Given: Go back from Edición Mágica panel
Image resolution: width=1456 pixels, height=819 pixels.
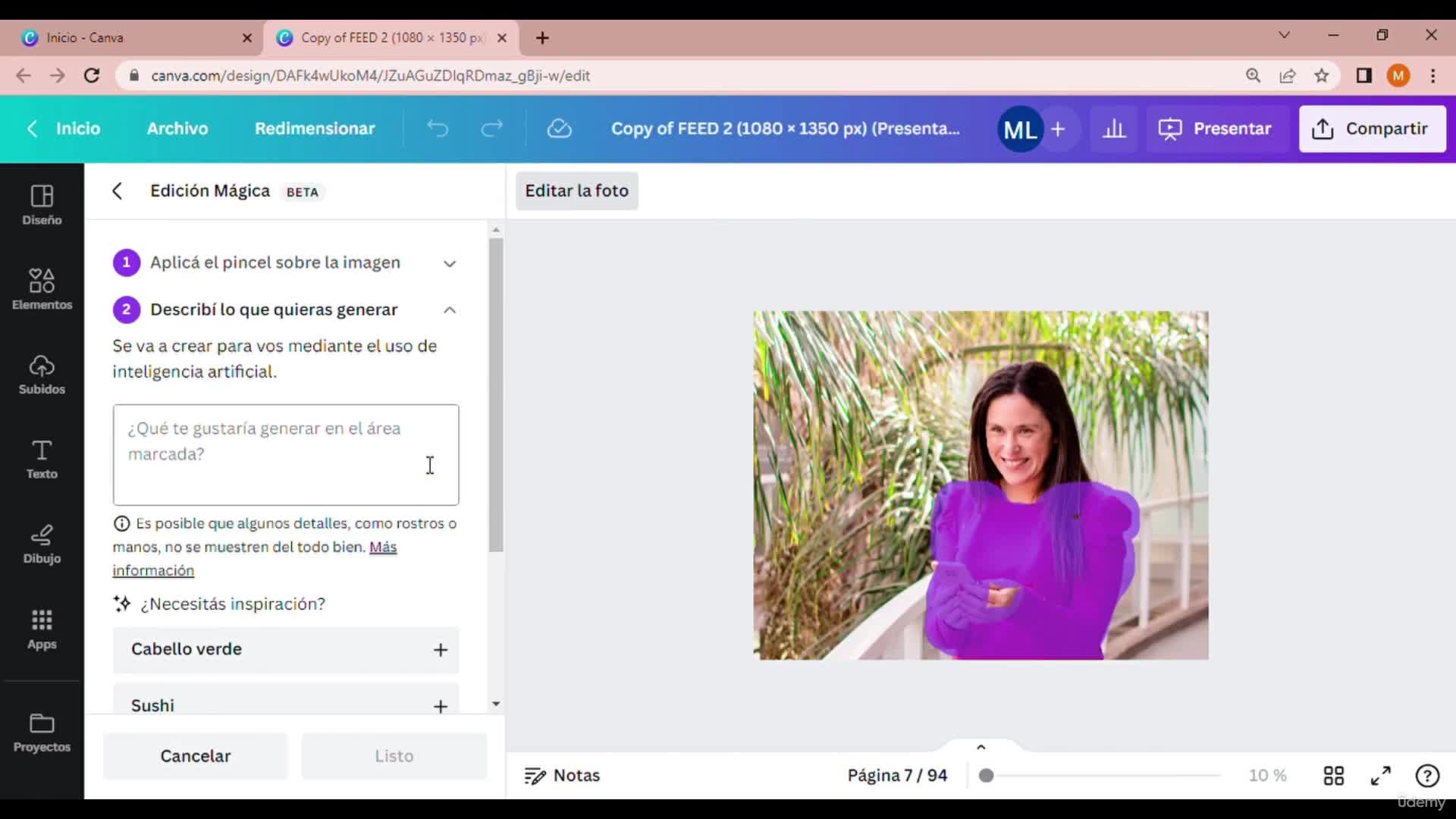Looking at the screenshot, I should (x=118, y=191).
